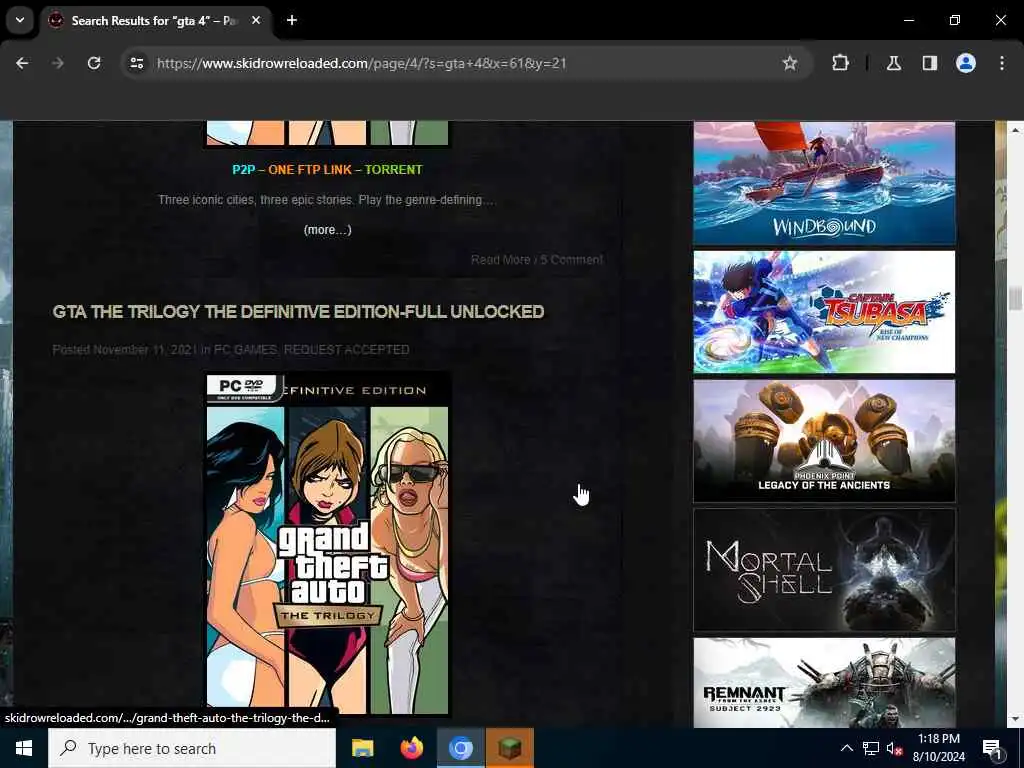Click the muted volume tray icon
The width and height of the screenshot is (1024, 768).
pos(894,748)
